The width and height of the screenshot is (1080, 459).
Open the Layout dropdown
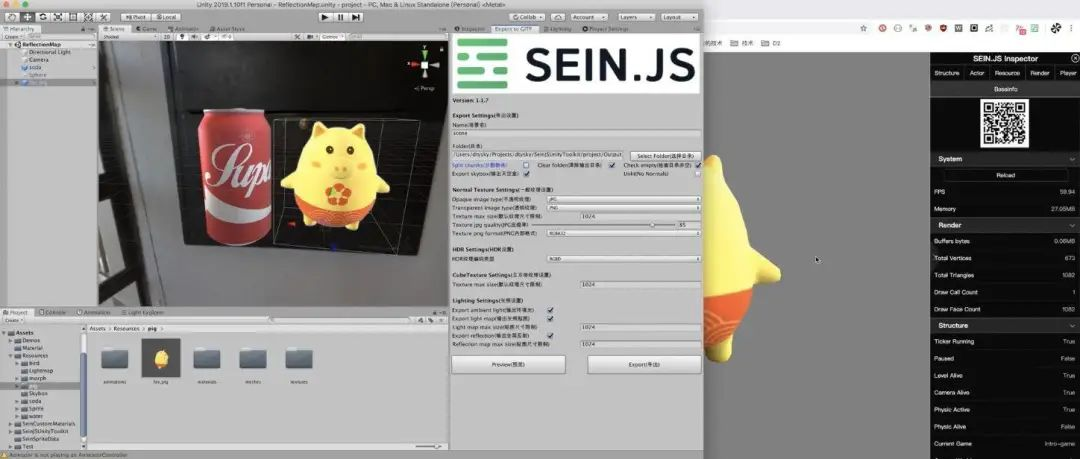point(679,17)
